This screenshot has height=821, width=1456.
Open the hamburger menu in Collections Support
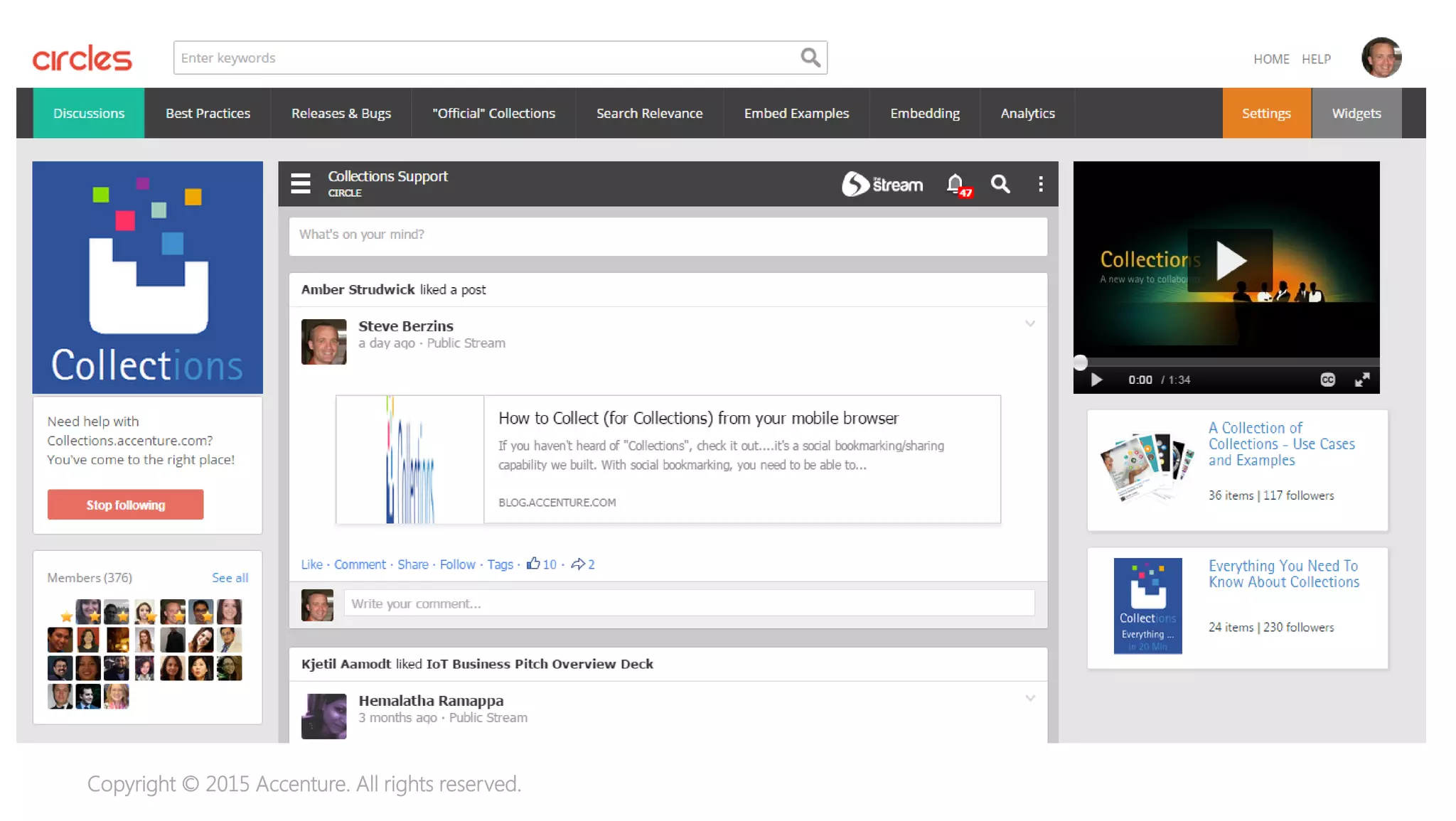[301, 183]
